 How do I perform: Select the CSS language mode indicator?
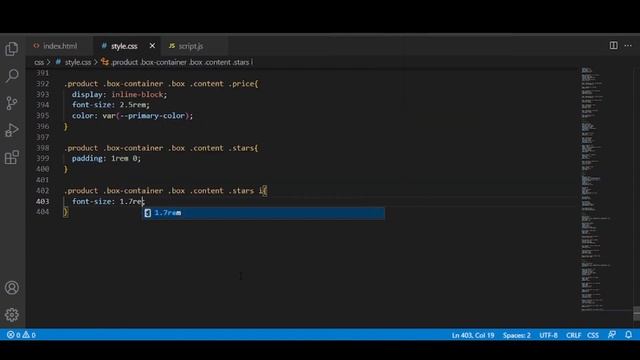tap(593, 335)
